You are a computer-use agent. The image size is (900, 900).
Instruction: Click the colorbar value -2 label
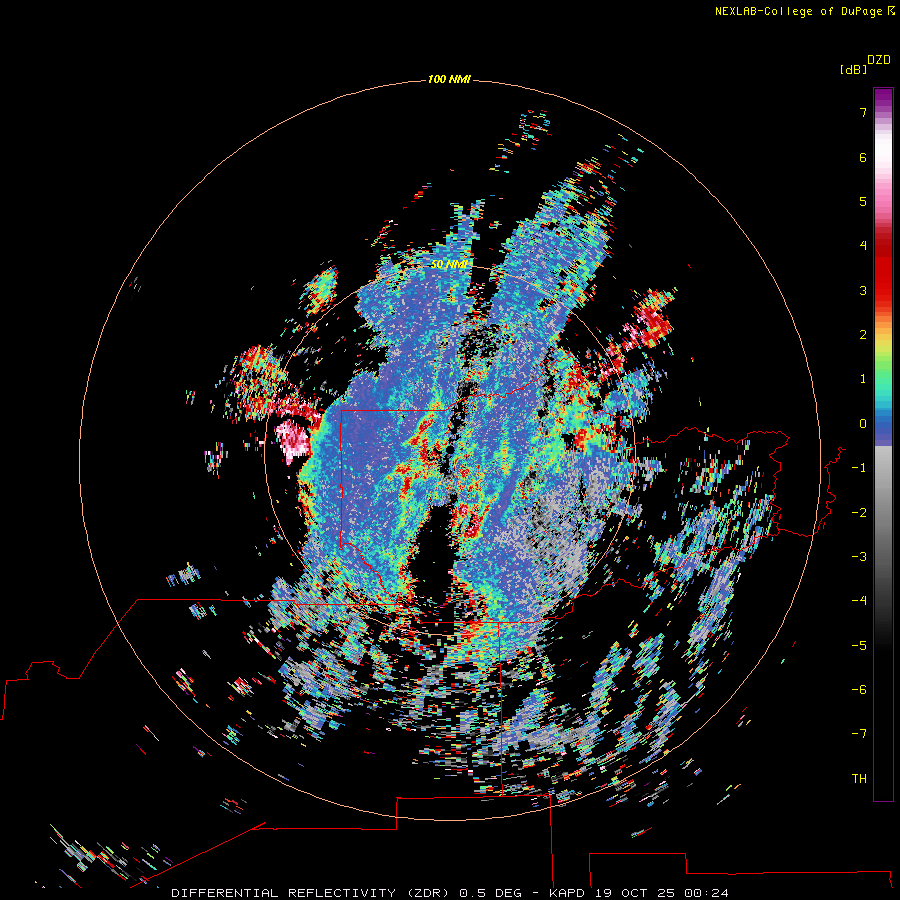pyautogui.click(x=859, y=513)
